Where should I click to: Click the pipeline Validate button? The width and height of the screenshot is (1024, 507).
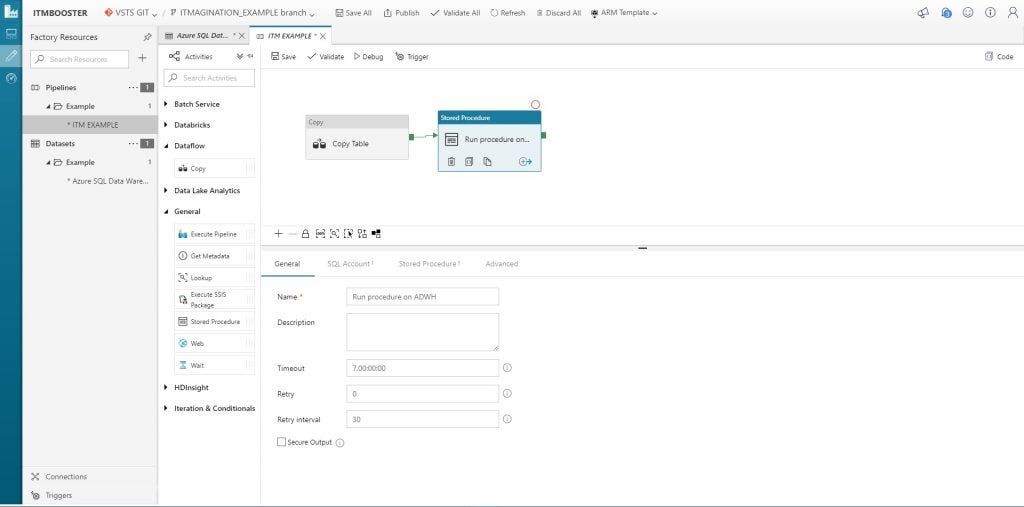[325, 57]
